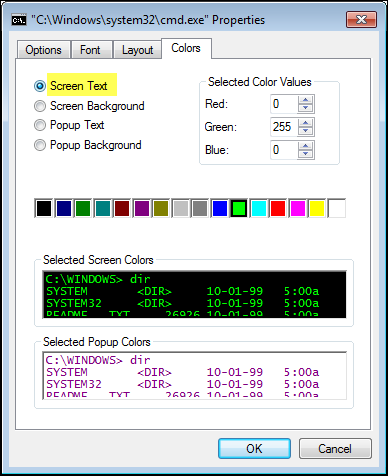This screenshot has width=388, height=476.
Task: Select the Popup Text radio button
Action: click(40, 125)
